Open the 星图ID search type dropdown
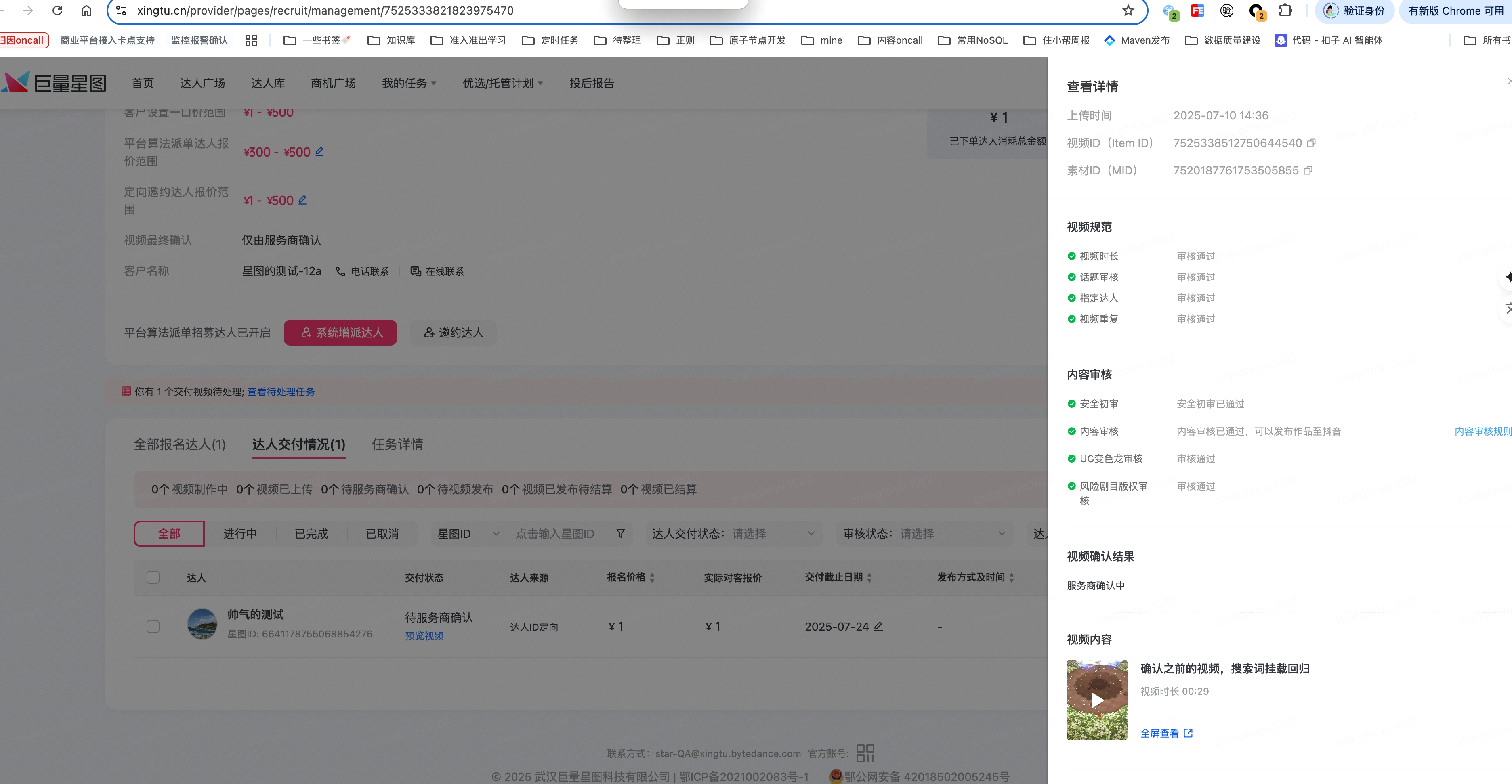 468,533
